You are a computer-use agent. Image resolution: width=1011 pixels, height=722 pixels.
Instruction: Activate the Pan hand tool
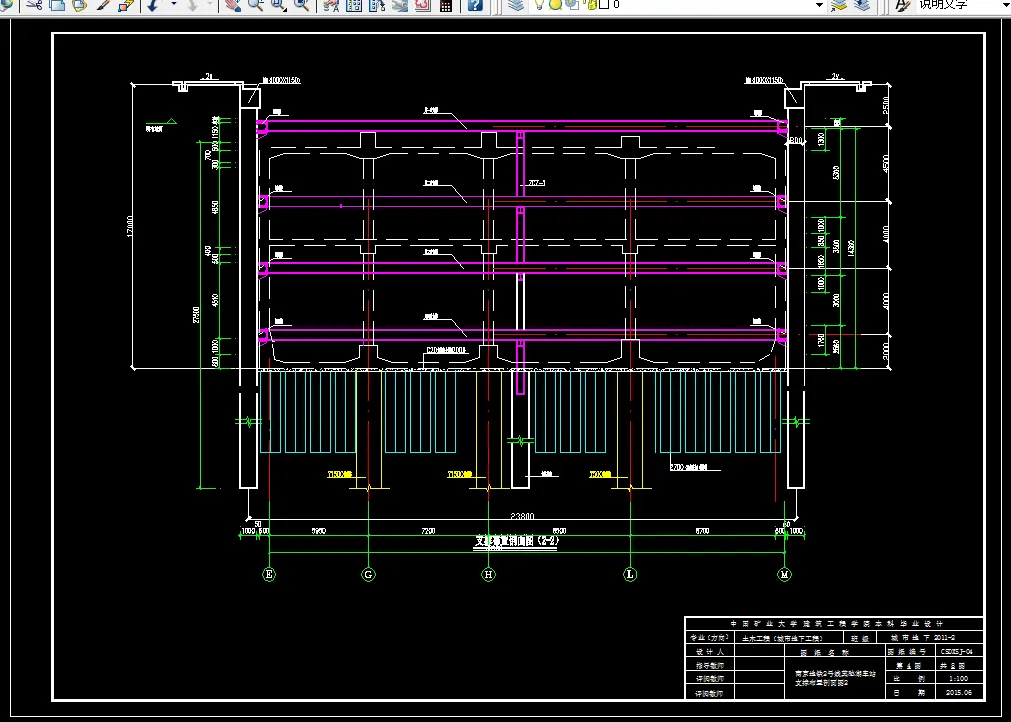tap(233, 5)
